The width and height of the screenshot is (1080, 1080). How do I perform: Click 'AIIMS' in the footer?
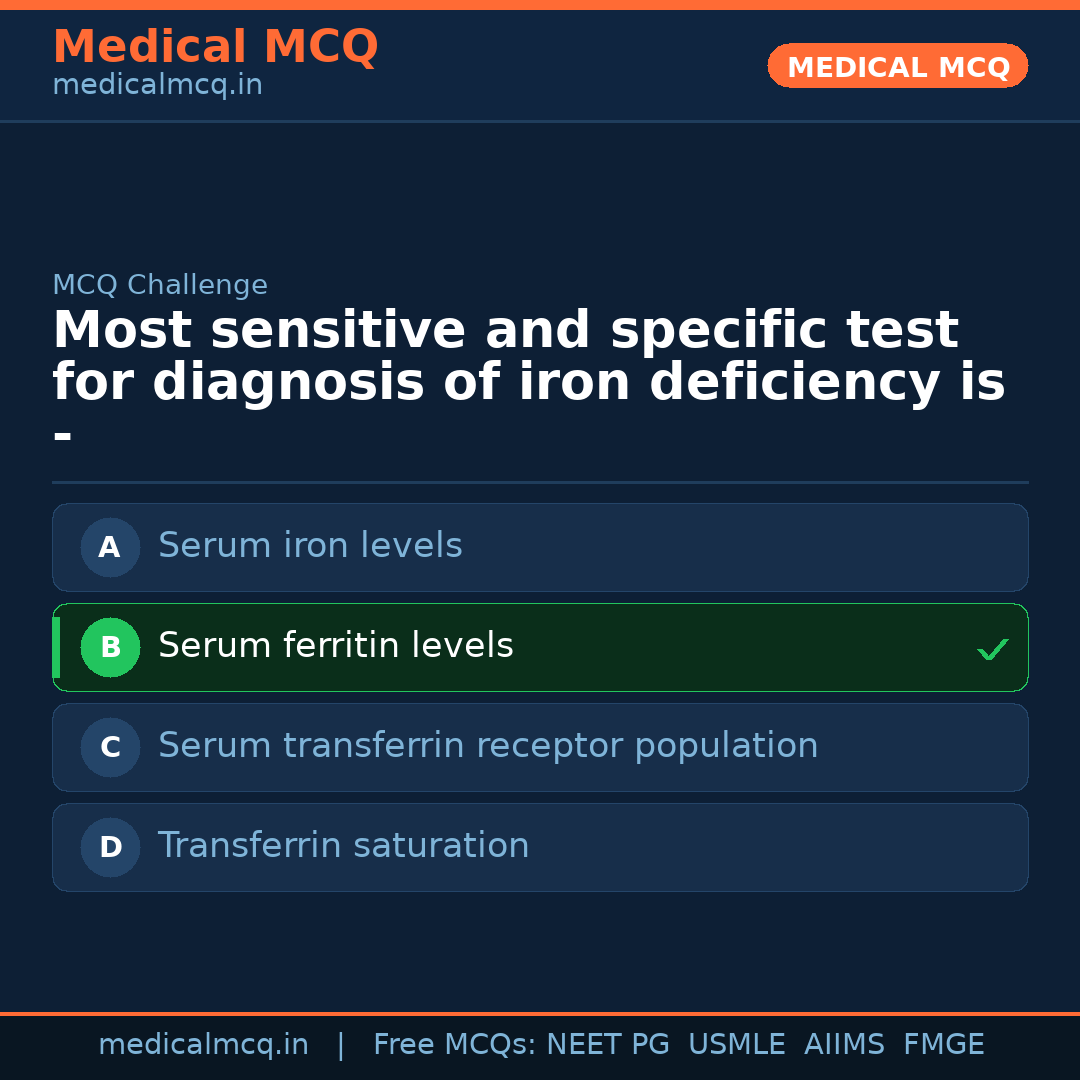coord(844,1045)
